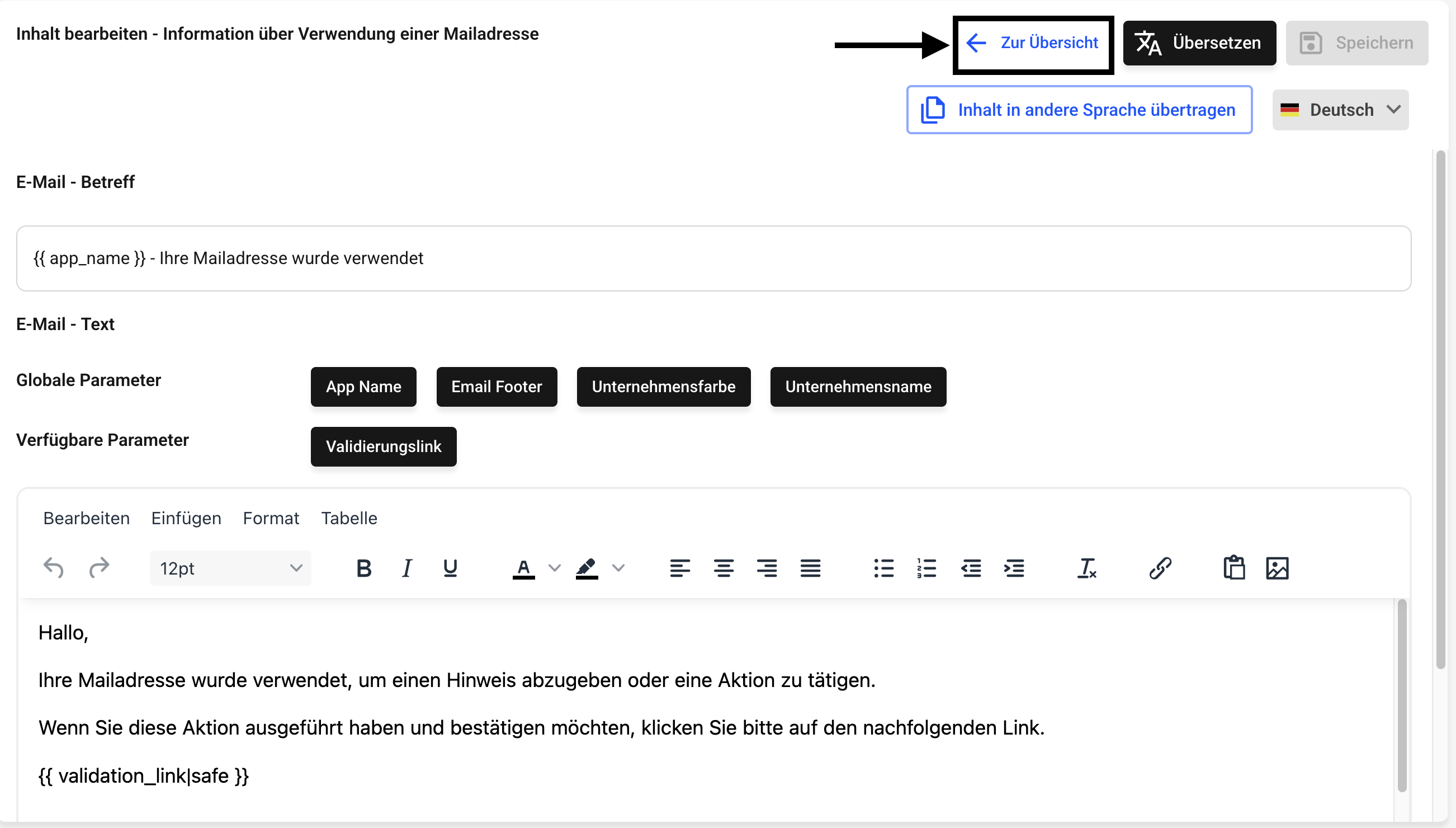Expand the text color options arrow
Screen dimensions: 1456x828
click(554, 568)
